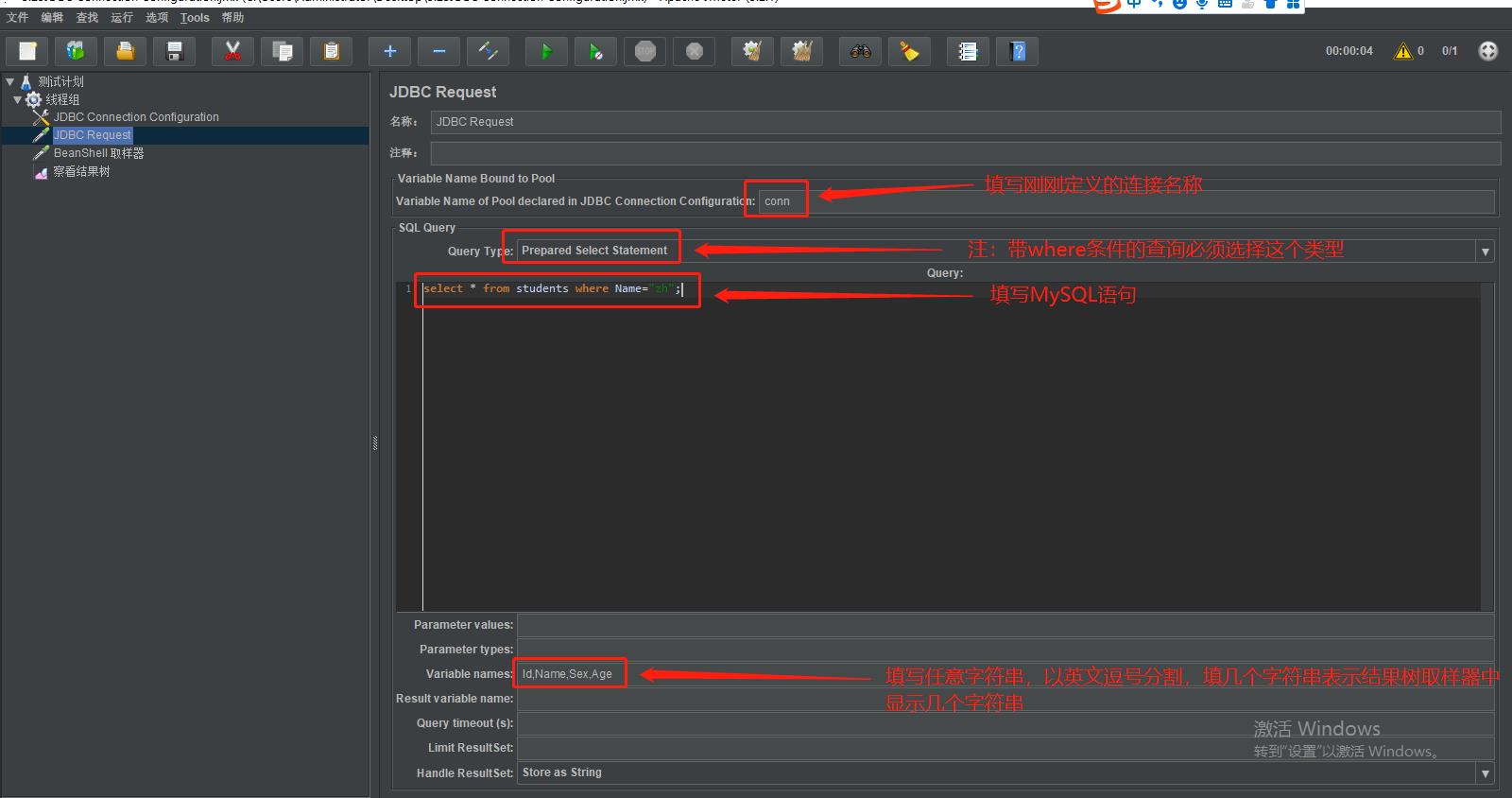
Task: Open the 文件 menu
Action: [17, 17]
